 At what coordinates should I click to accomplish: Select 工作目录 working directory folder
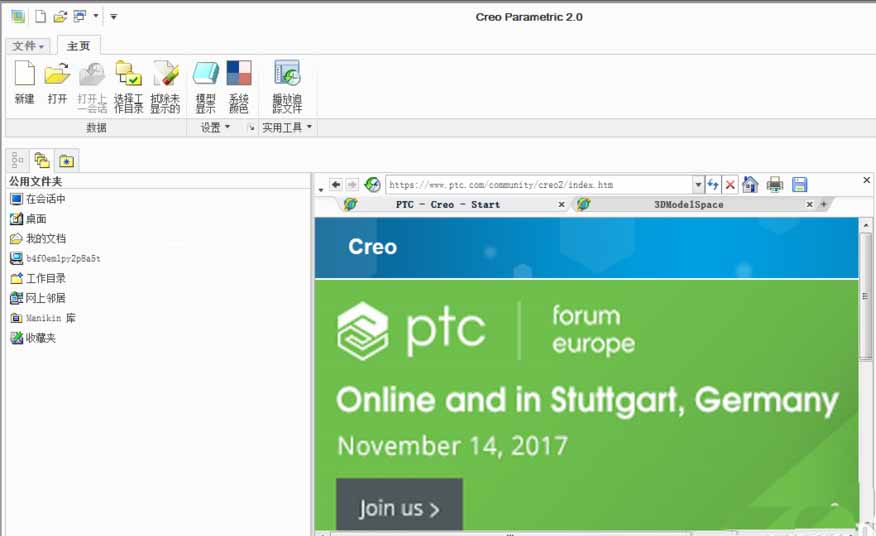(x=38, y=278)
